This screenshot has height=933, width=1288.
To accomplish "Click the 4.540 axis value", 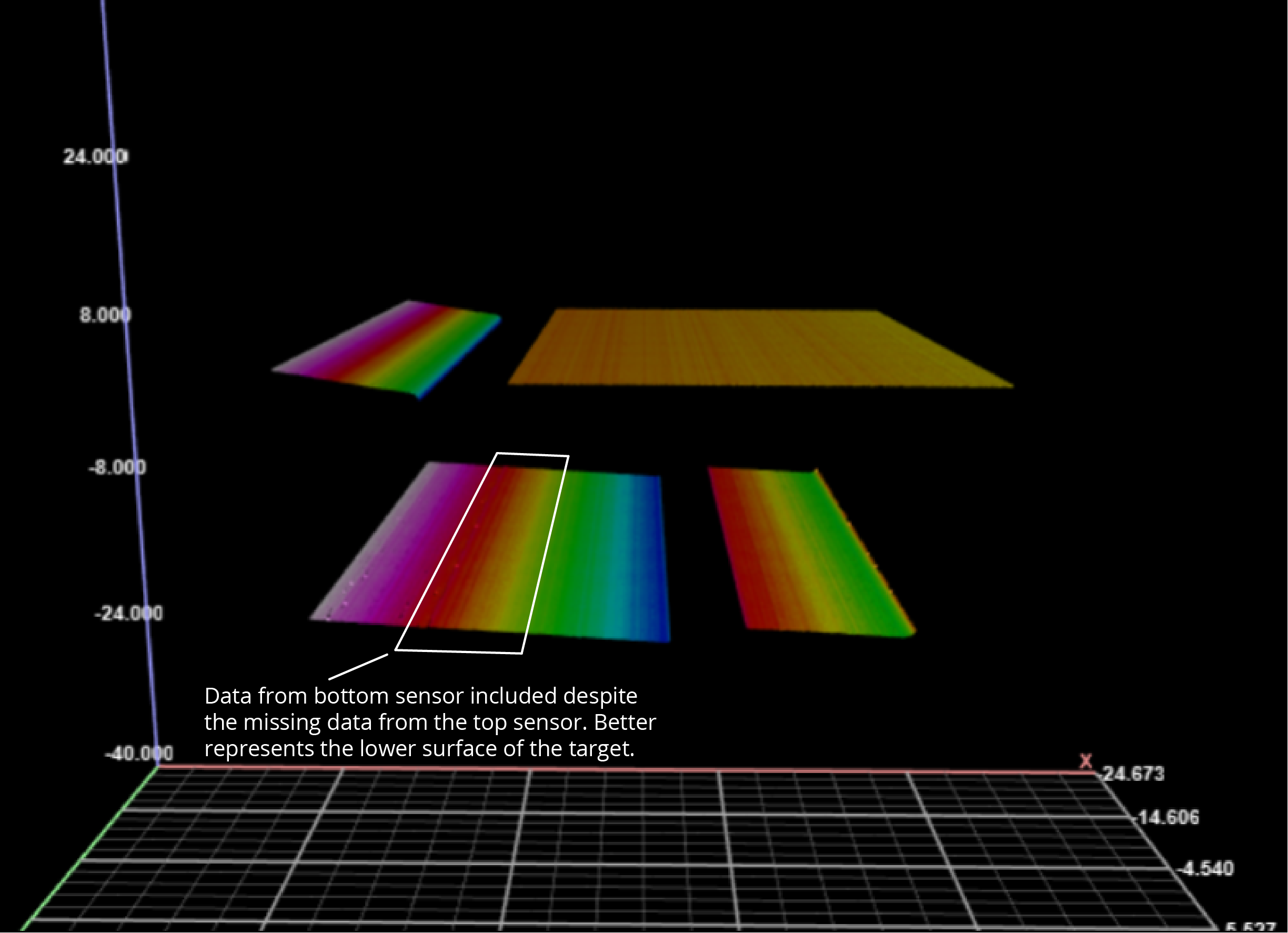I will tap(1206, 869).
